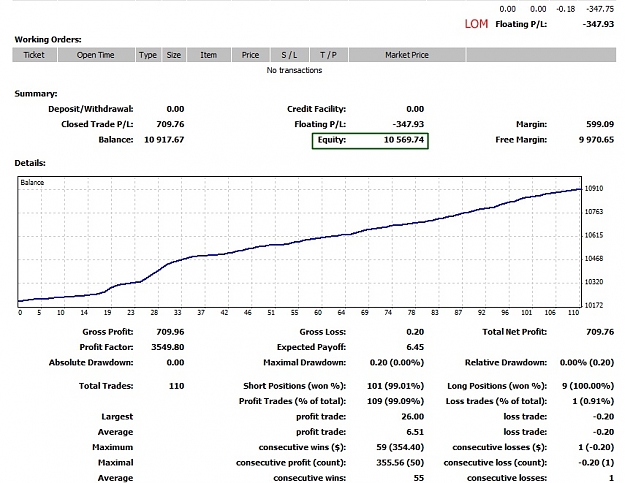Viewport: 625px width, 483px height.
Task: Select the Free Margin value 9 970.65
Action: tap(596, 140)
